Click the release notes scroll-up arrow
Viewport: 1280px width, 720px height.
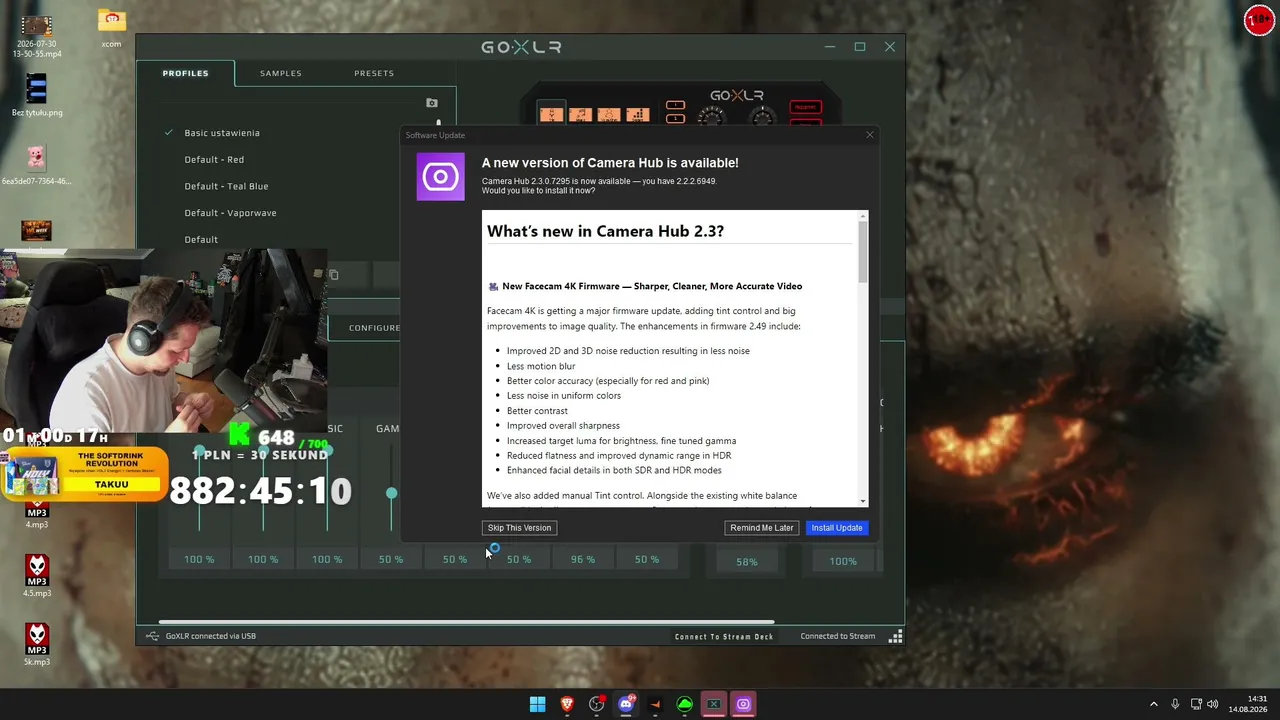(x=862, y=215)
